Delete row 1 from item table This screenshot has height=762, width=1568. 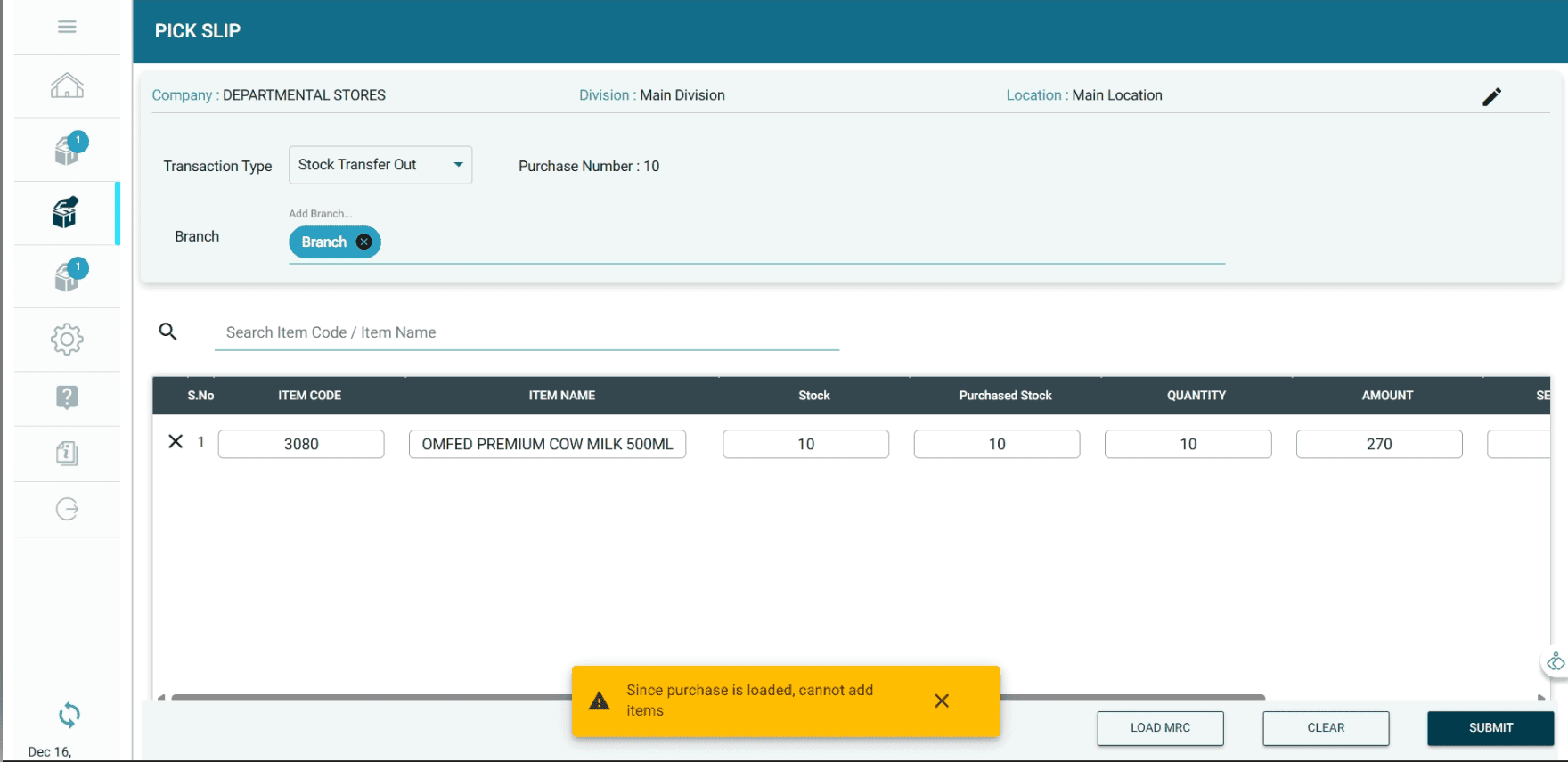coord(176,442)
